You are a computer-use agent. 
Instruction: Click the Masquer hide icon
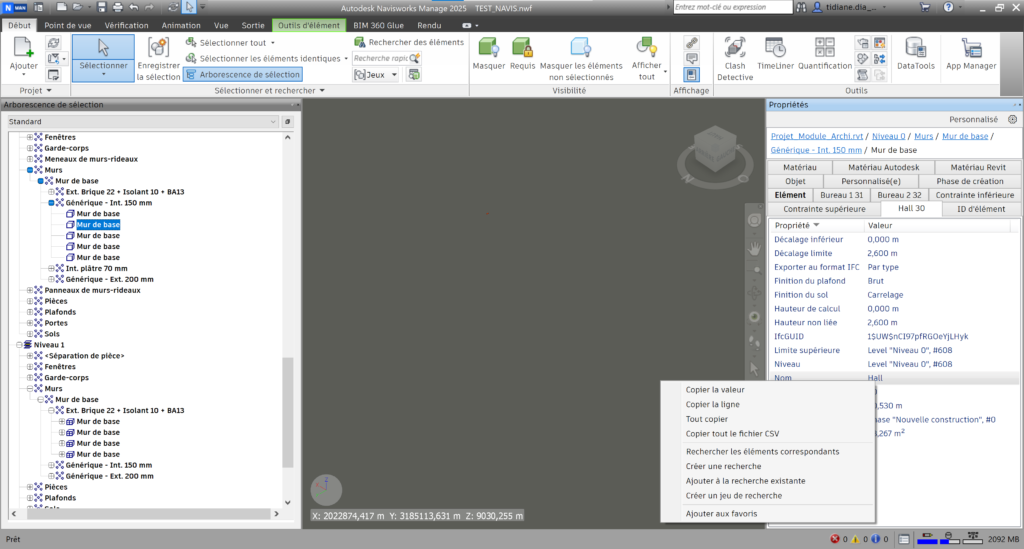489,56
